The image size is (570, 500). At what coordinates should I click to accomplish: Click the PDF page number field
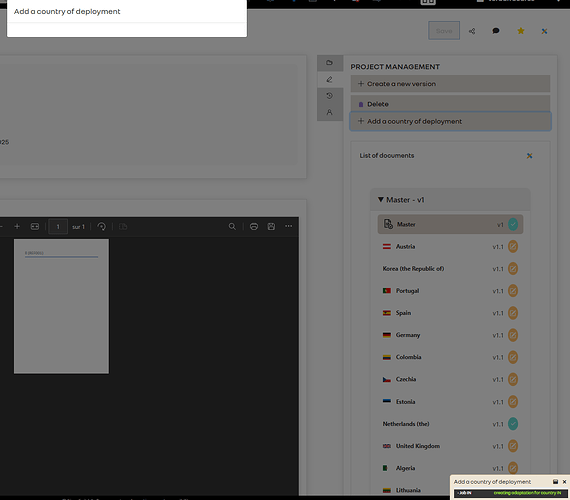pos(58,227)
